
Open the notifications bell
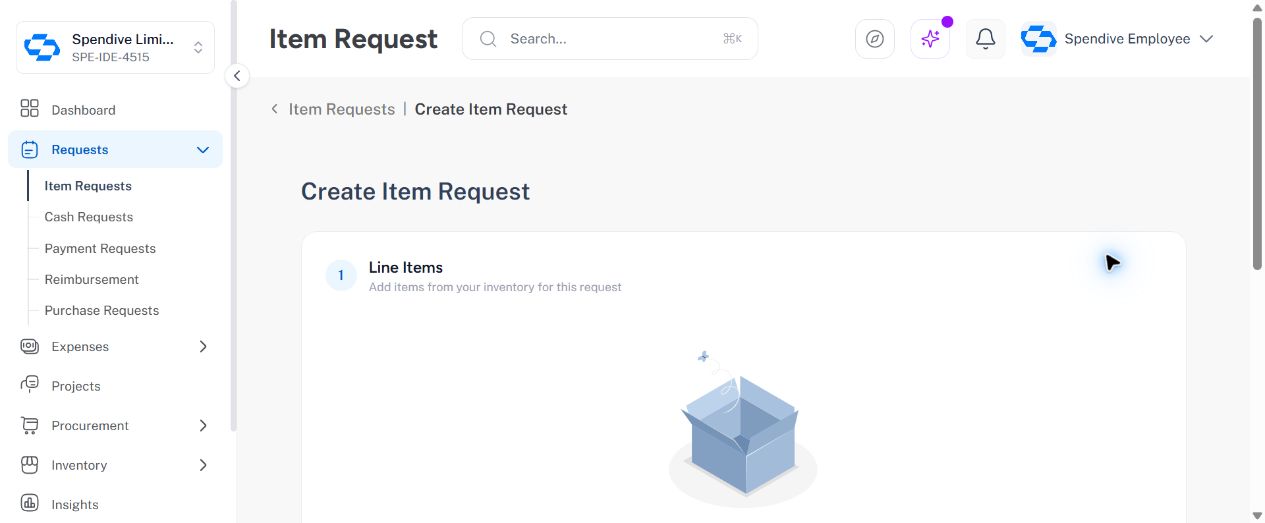tap(985, 39)
